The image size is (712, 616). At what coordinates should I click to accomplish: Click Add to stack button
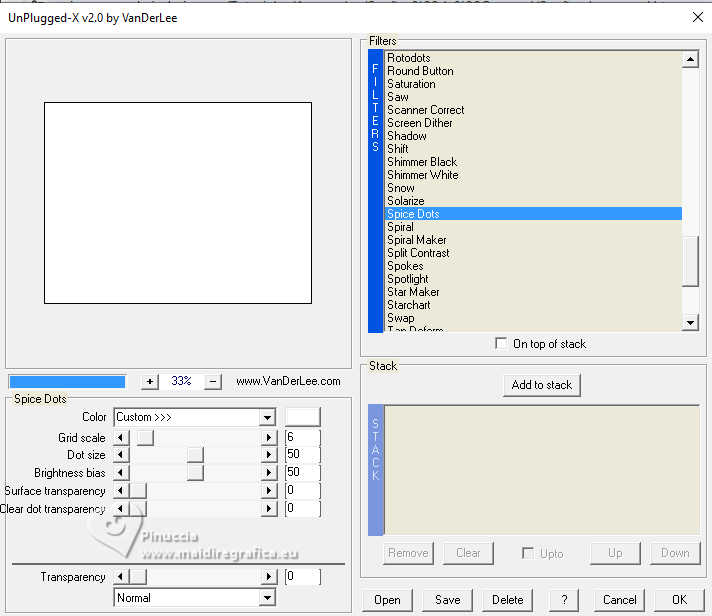[x=541, y=385]
